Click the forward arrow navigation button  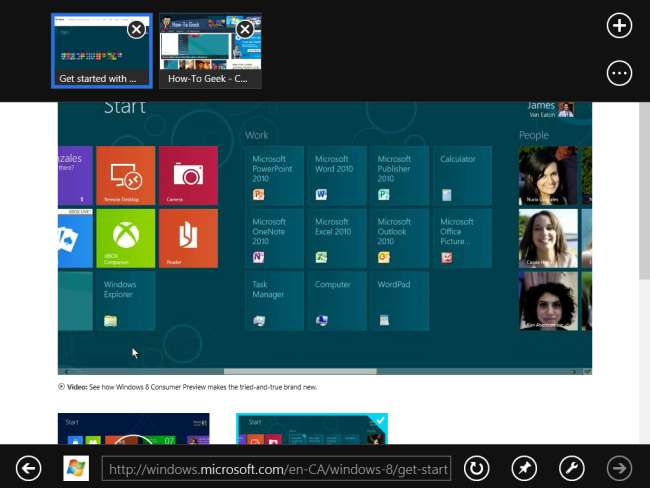point(620,468)
